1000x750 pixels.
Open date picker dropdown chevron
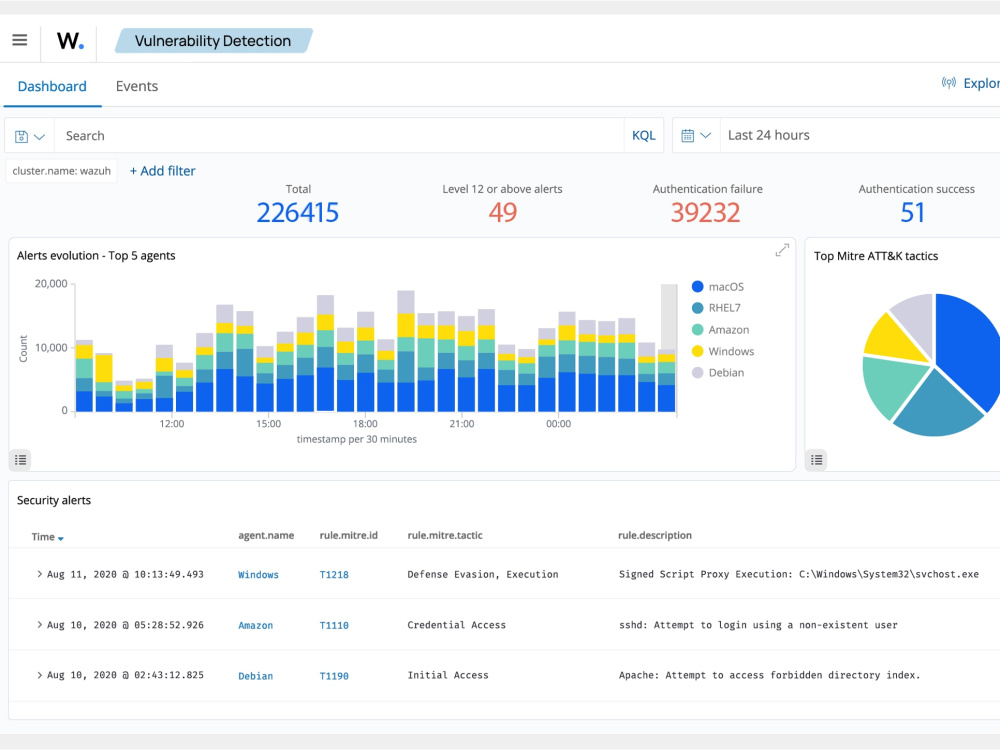point(705,135)
